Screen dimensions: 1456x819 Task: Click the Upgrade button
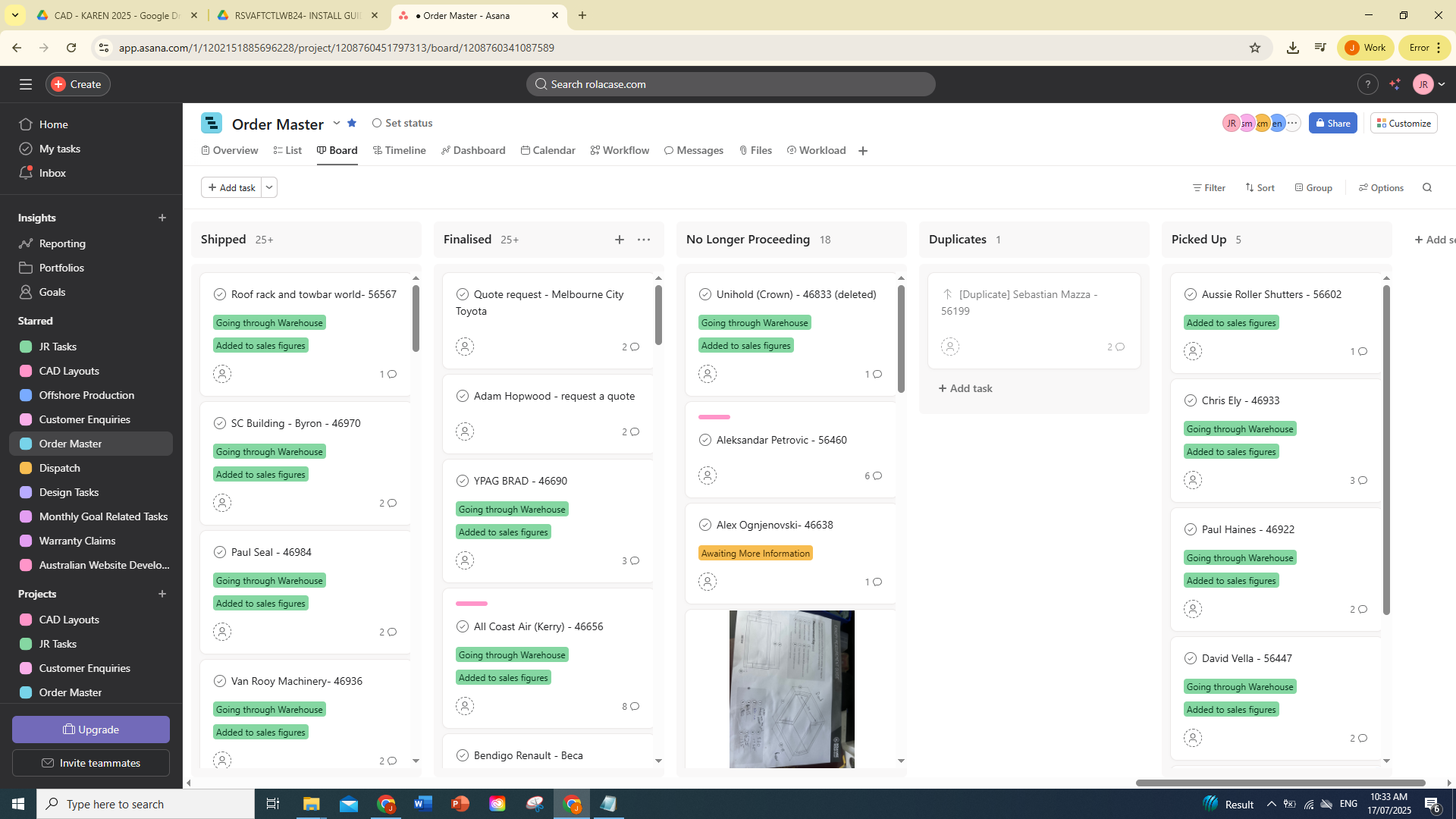[x=91, y=730]
